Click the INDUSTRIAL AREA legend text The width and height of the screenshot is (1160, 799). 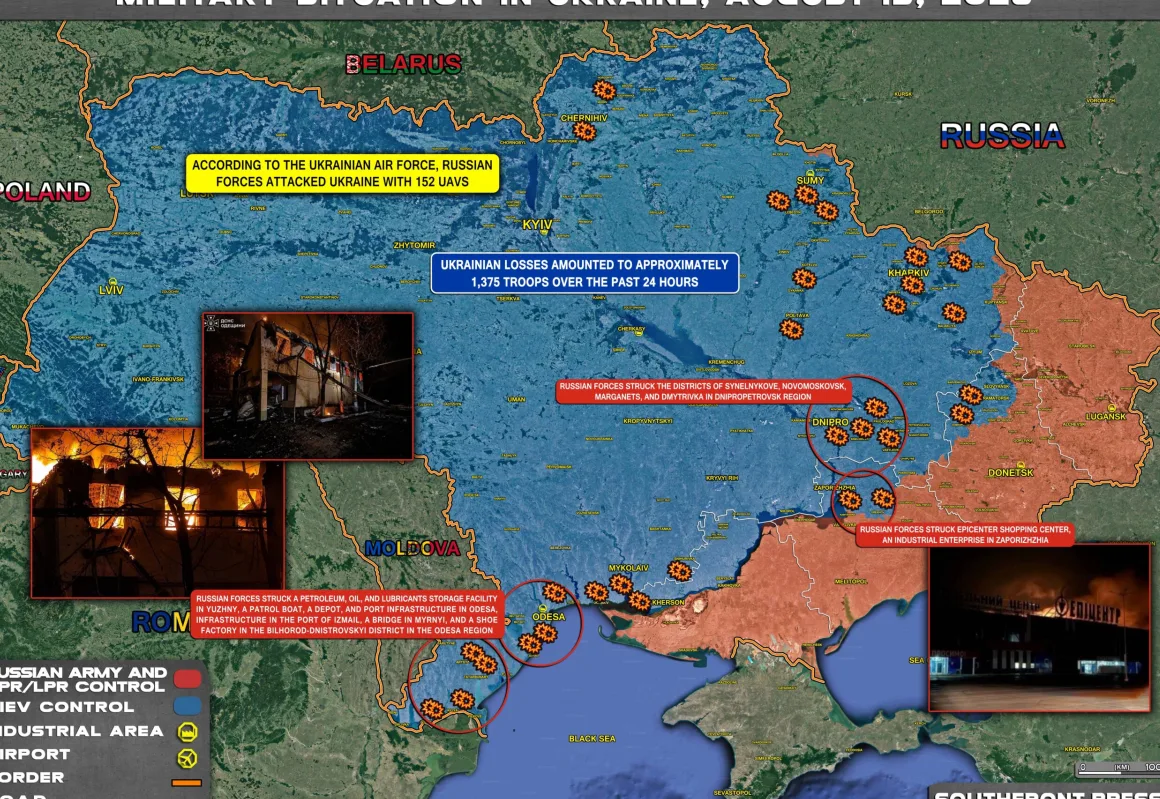(x=81, y=731)
